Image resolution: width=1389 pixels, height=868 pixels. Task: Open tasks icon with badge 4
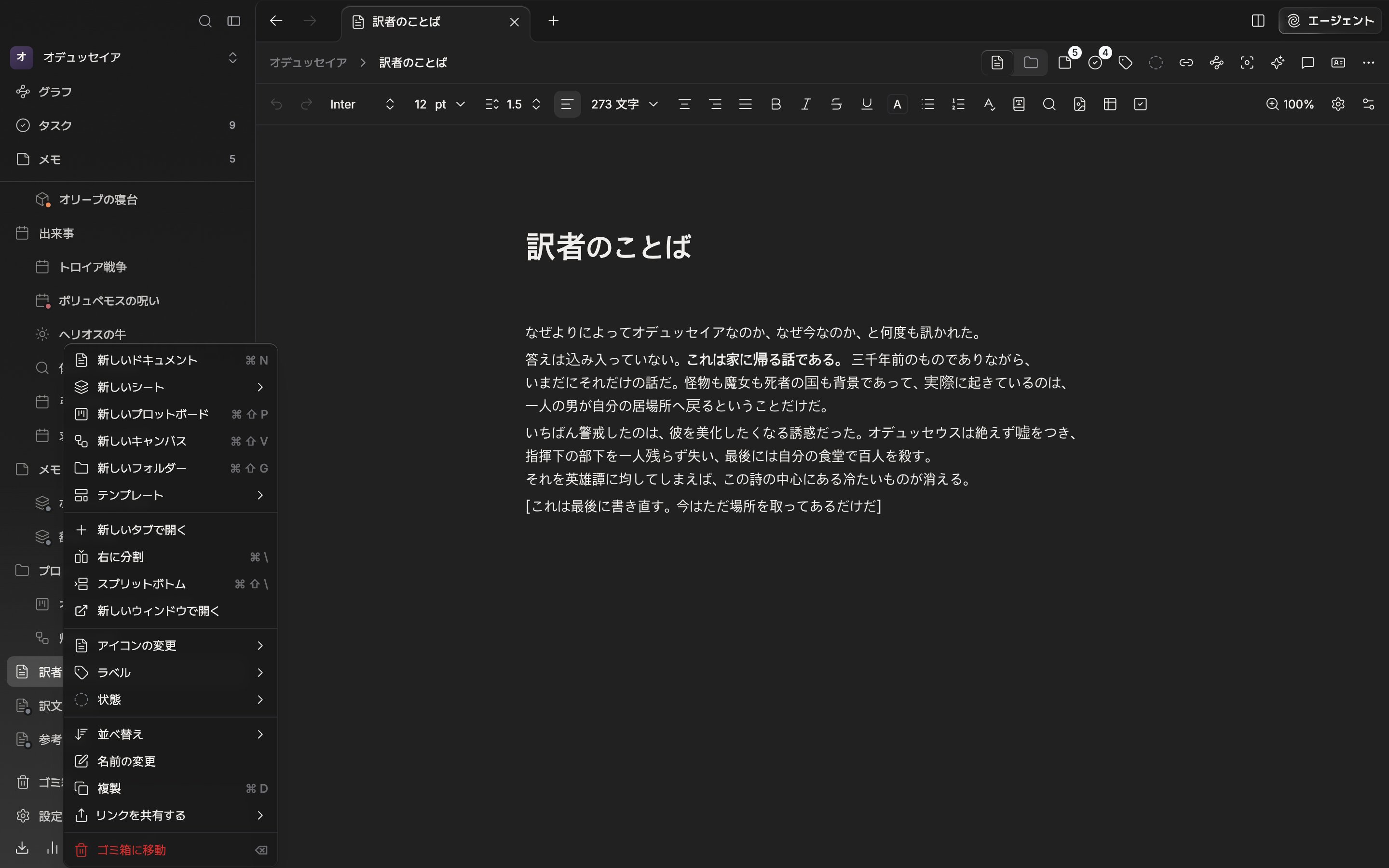tap(1096, 62)
